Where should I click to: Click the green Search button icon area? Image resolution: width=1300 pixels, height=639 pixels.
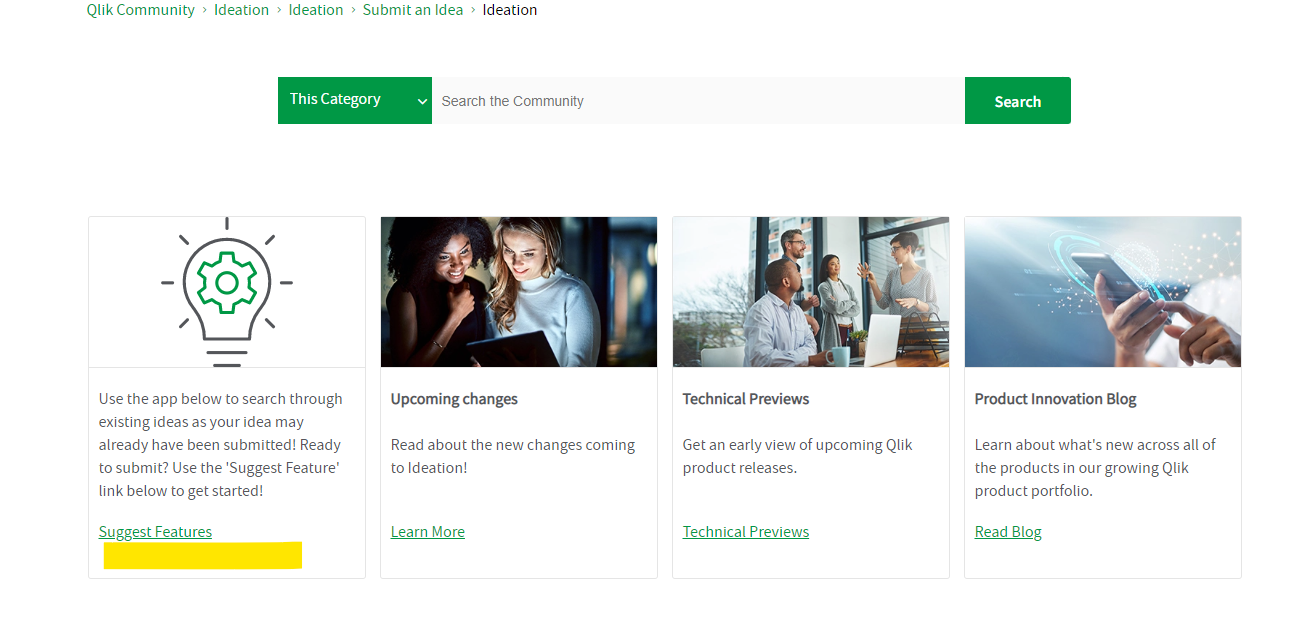(x=1017, y=100)
